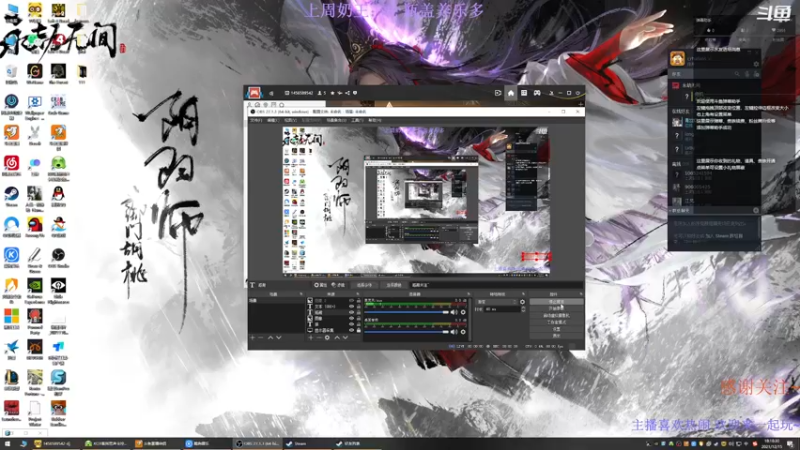Pop out the Scenes dock via header icon
800x450 pixels.
click(301, 294)
